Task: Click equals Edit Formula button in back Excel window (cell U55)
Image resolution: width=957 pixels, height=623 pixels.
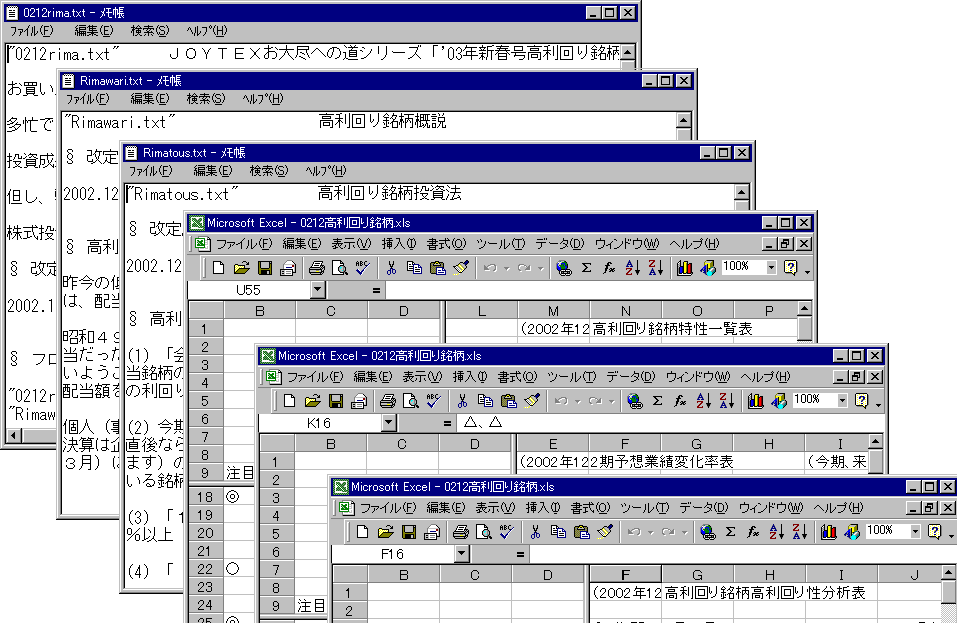Action: [x=376, y=290]
